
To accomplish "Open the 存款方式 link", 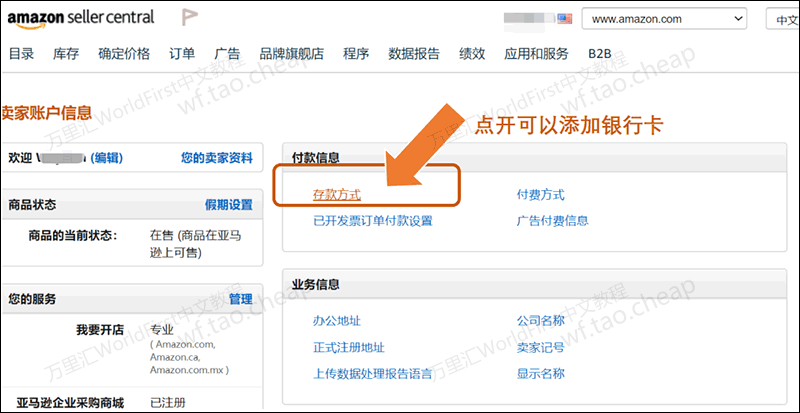I will [x=337, y=195].
